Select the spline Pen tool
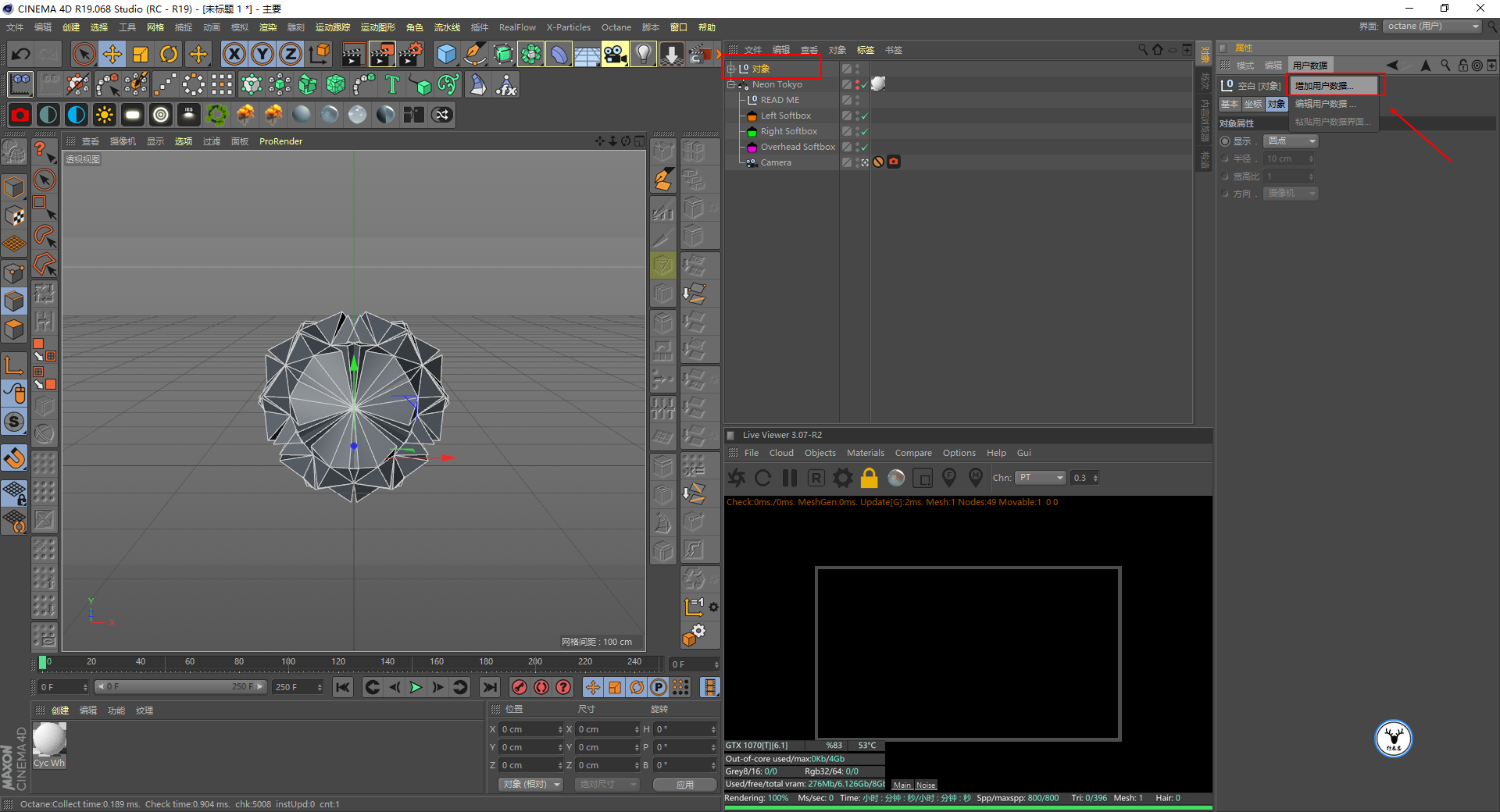Screen dimensions: 1500x812 tap(474, 54)
